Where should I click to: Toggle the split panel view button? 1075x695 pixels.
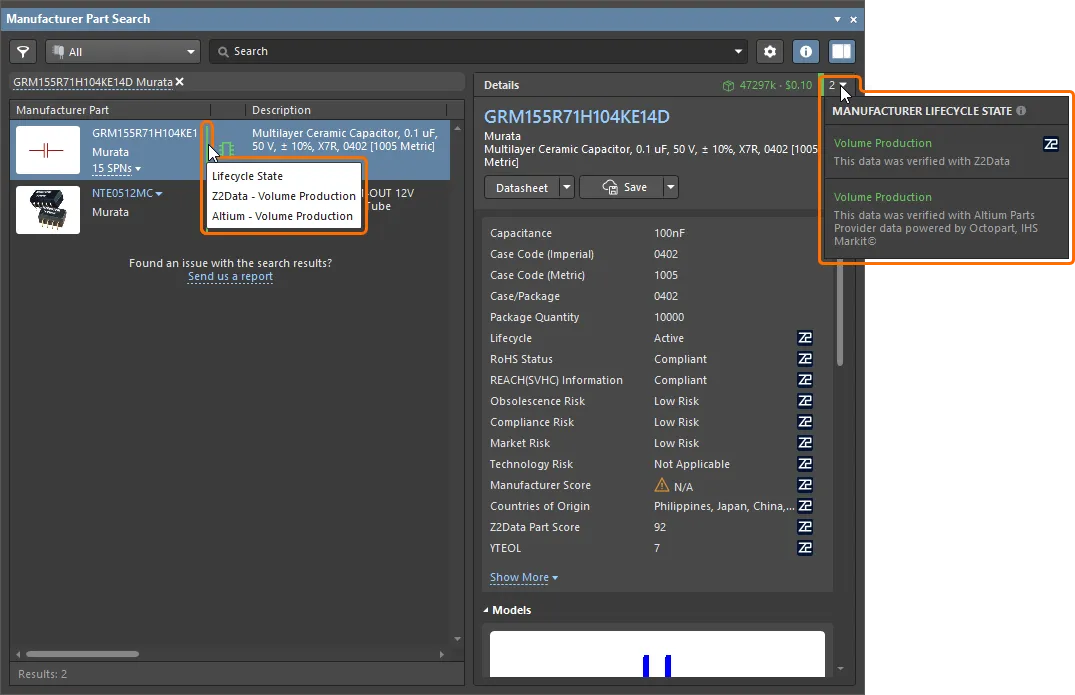(842, 52)
